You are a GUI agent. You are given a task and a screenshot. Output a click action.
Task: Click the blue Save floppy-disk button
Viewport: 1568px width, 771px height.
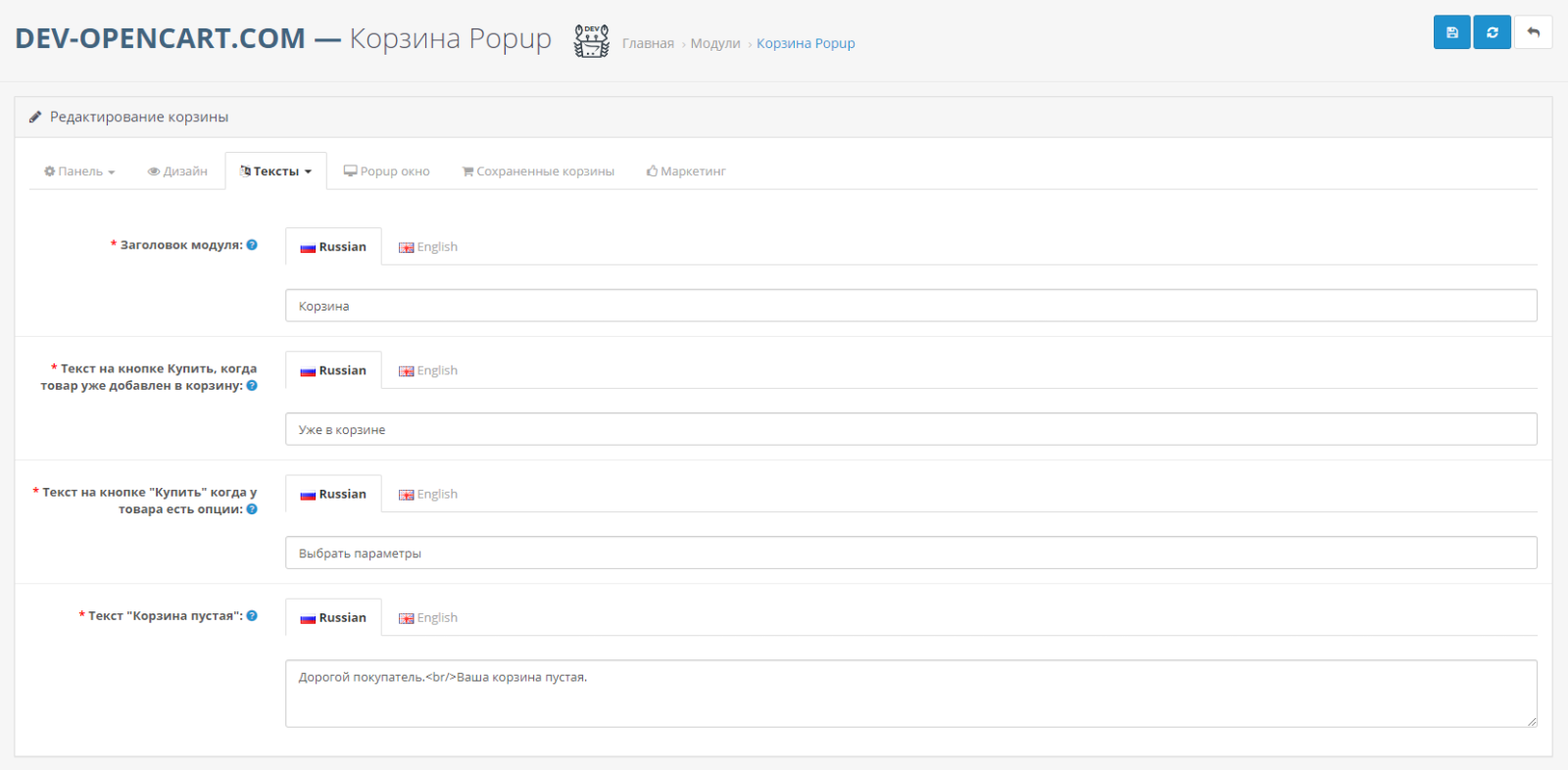(x=1451, y=32)
